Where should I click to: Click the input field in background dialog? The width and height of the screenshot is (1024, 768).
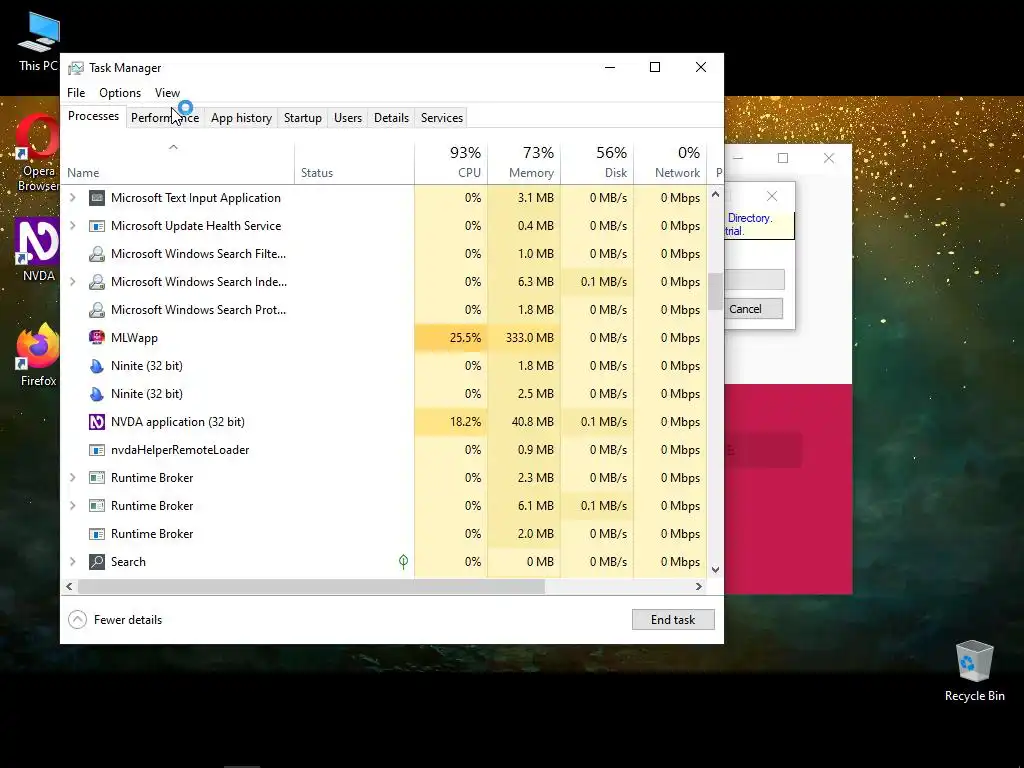(754, 280)
